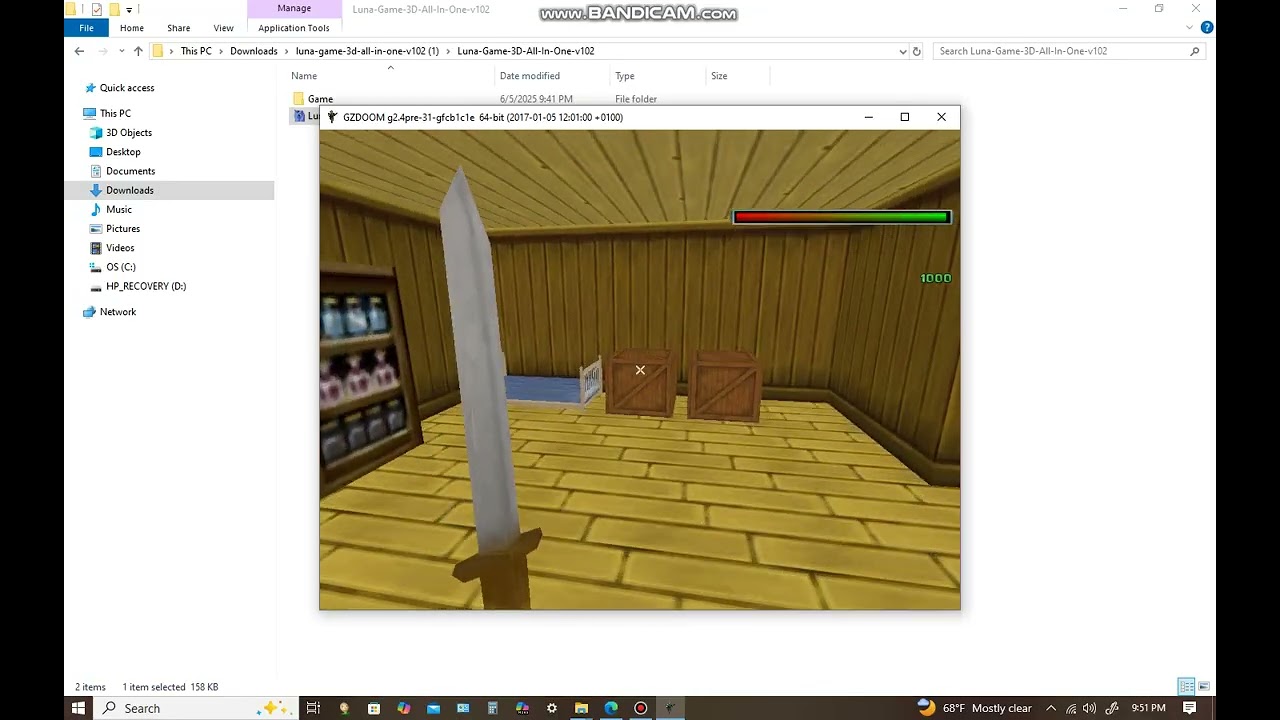Select HP_RECOVERY (D:) drive in the sidebar
Screen dimensions: 1280x720
[x=146, y=286]
